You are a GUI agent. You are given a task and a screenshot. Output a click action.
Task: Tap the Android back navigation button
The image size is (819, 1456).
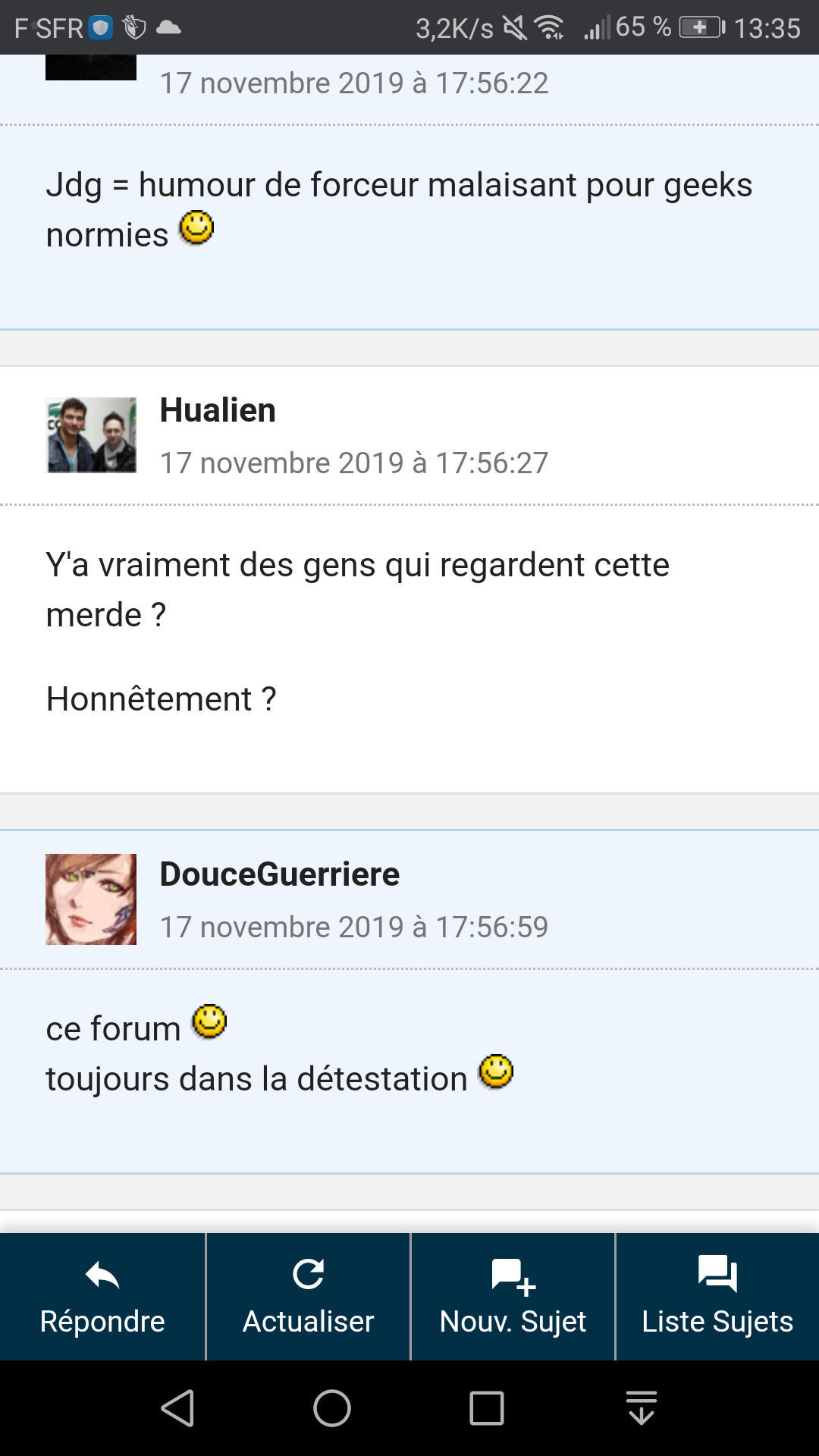pos(178,1408)
